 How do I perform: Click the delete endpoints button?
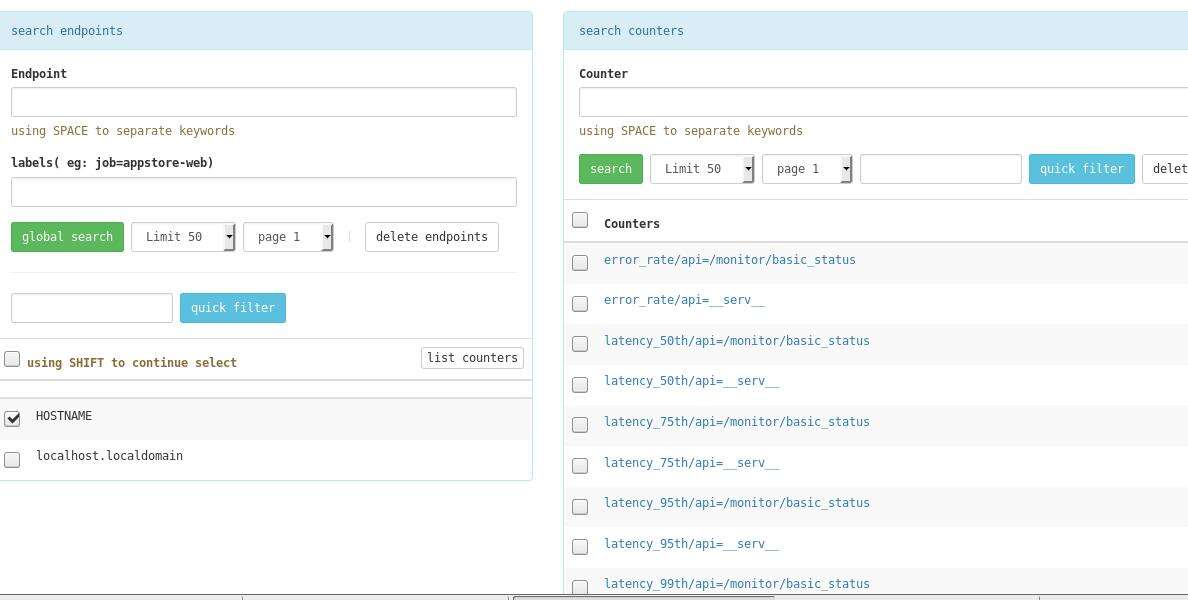pos(431,237)
